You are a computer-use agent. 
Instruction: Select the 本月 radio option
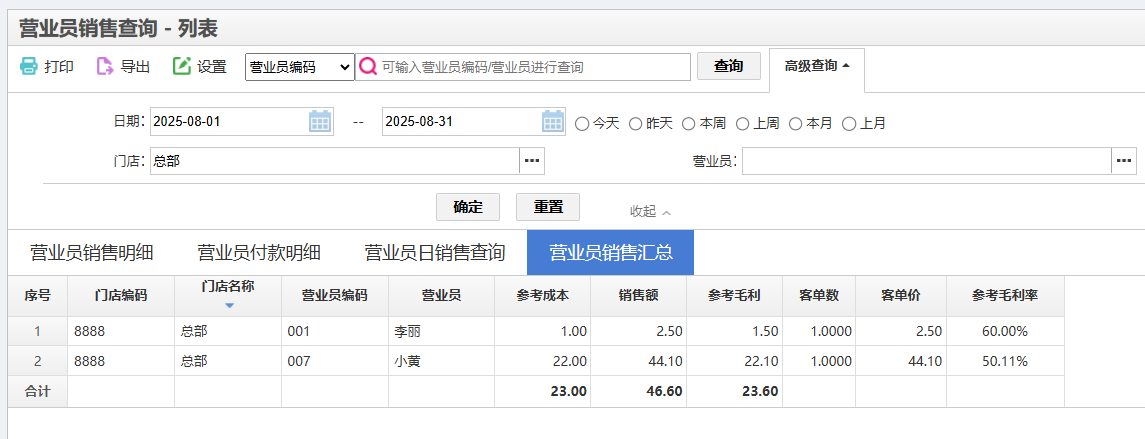pos(796,124)
